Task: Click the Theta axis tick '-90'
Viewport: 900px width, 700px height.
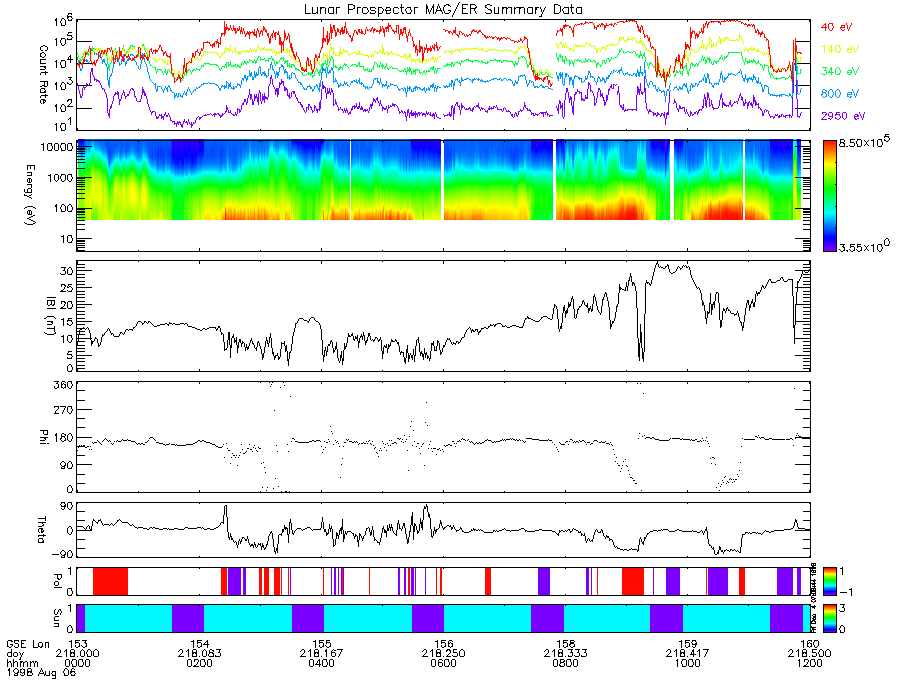Action: (63, 554)
